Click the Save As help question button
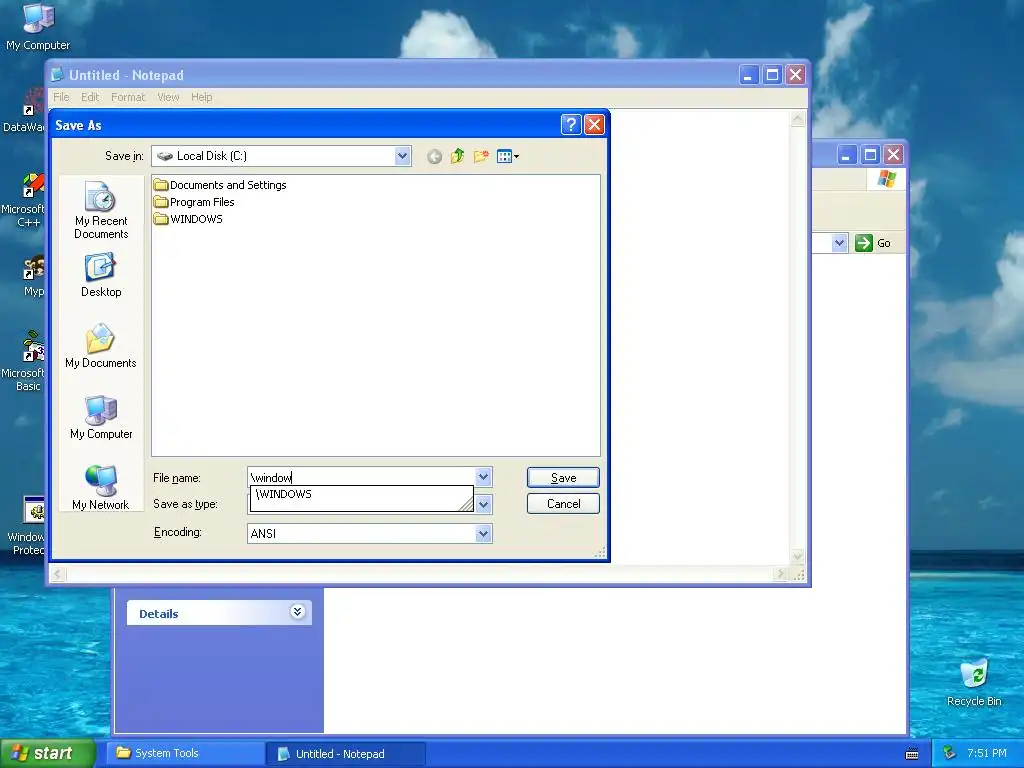Viewport: 1024px width, 768px height. [571, 125]
